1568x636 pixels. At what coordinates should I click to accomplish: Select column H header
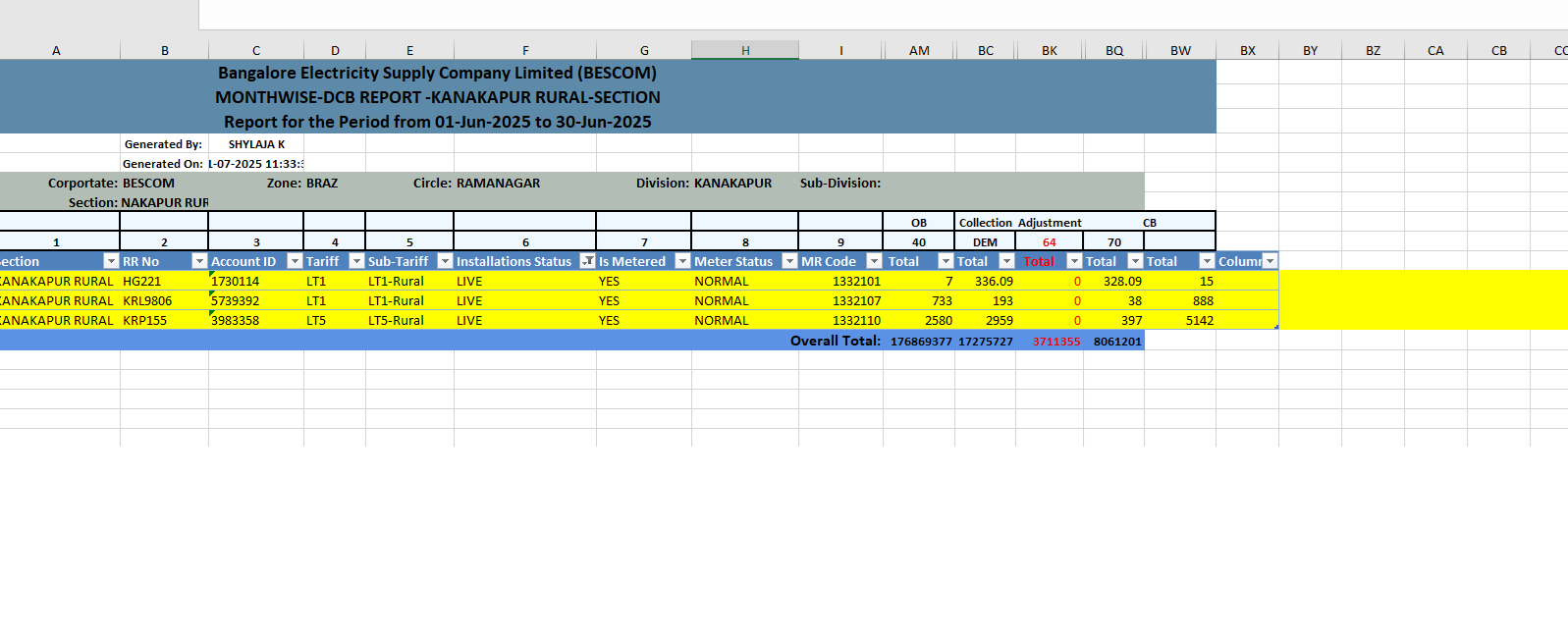click(745, 50)
